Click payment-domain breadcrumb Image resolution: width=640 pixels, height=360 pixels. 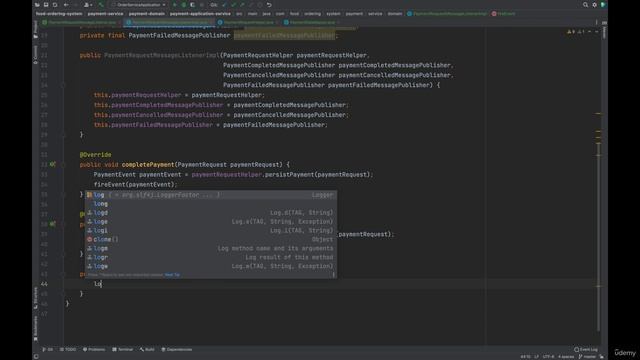pos(147,13)
